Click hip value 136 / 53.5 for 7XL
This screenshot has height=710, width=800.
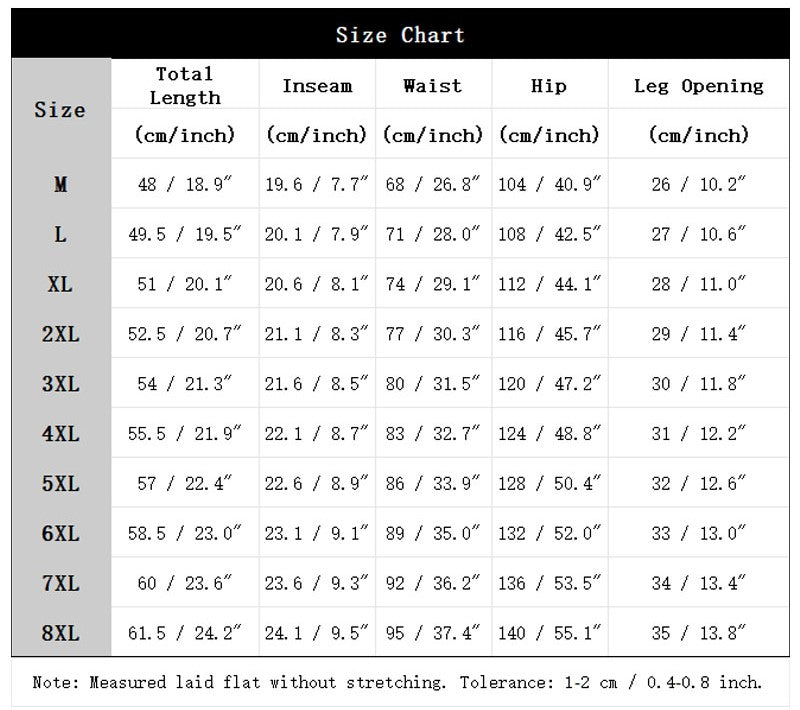click(549, 583)
